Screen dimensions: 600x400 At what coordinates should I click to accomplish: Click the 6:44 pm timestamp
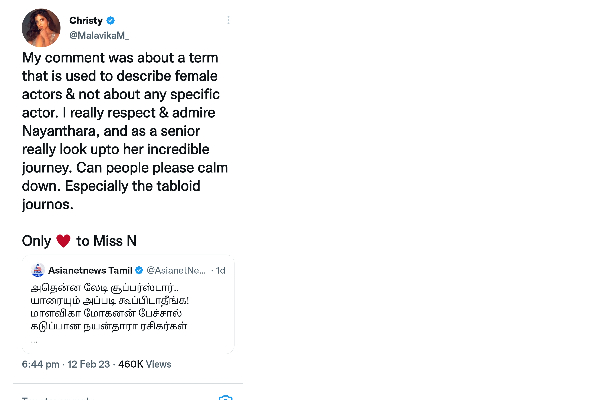point(44,363)
